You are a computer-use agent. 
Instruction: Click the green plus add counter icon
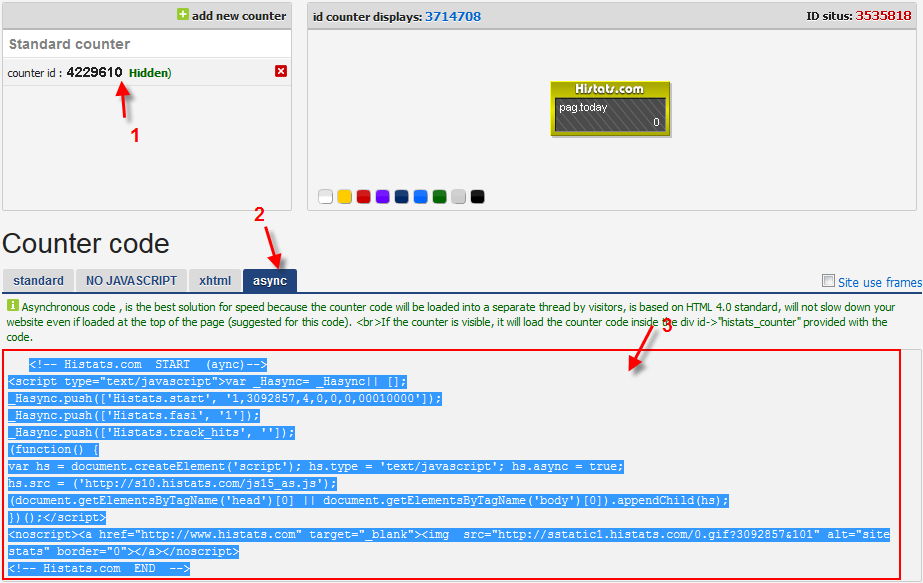[183, 15]
